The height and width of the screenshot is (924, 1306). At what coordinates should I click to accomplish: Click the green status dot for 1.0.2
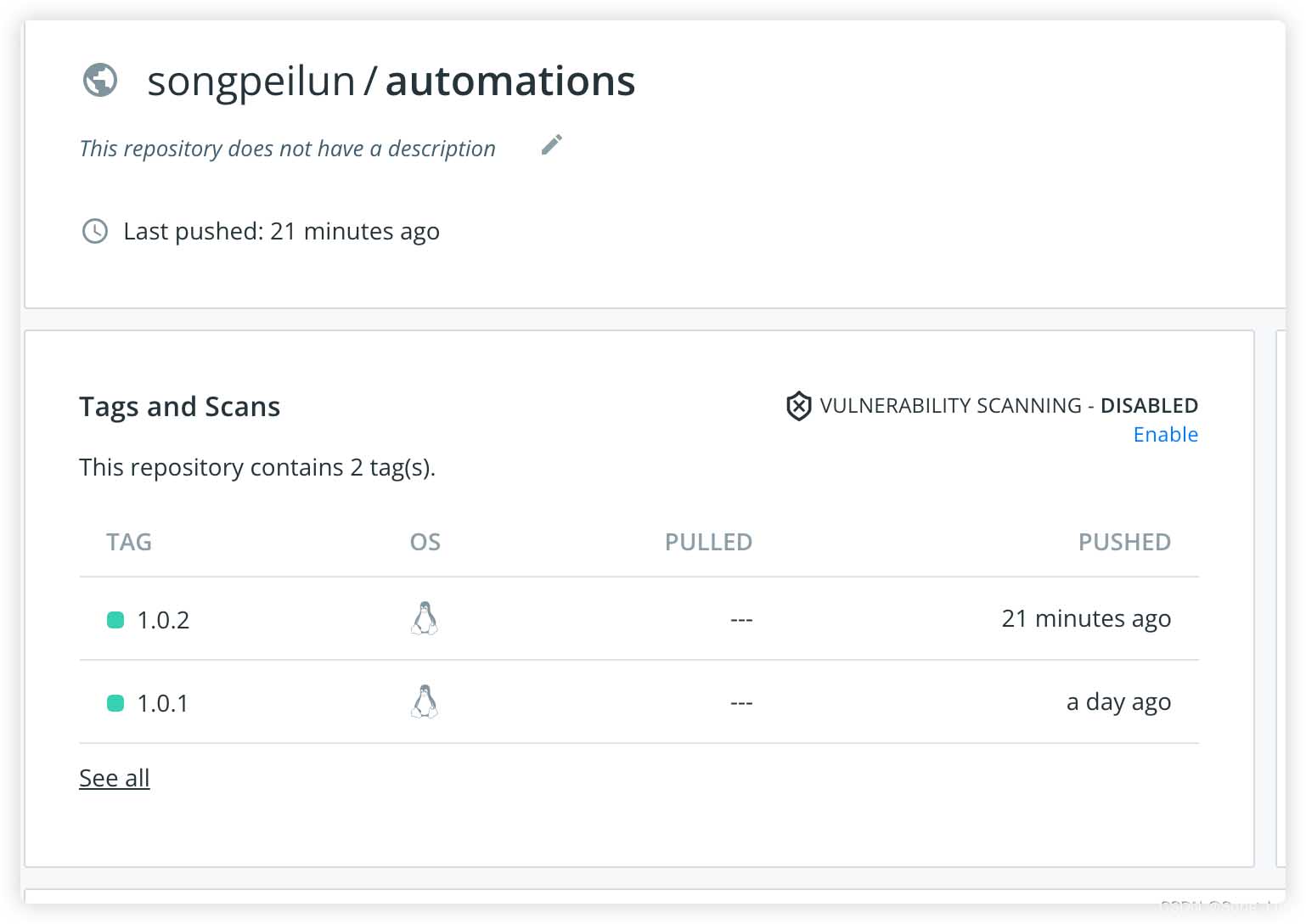pos(115,620)
